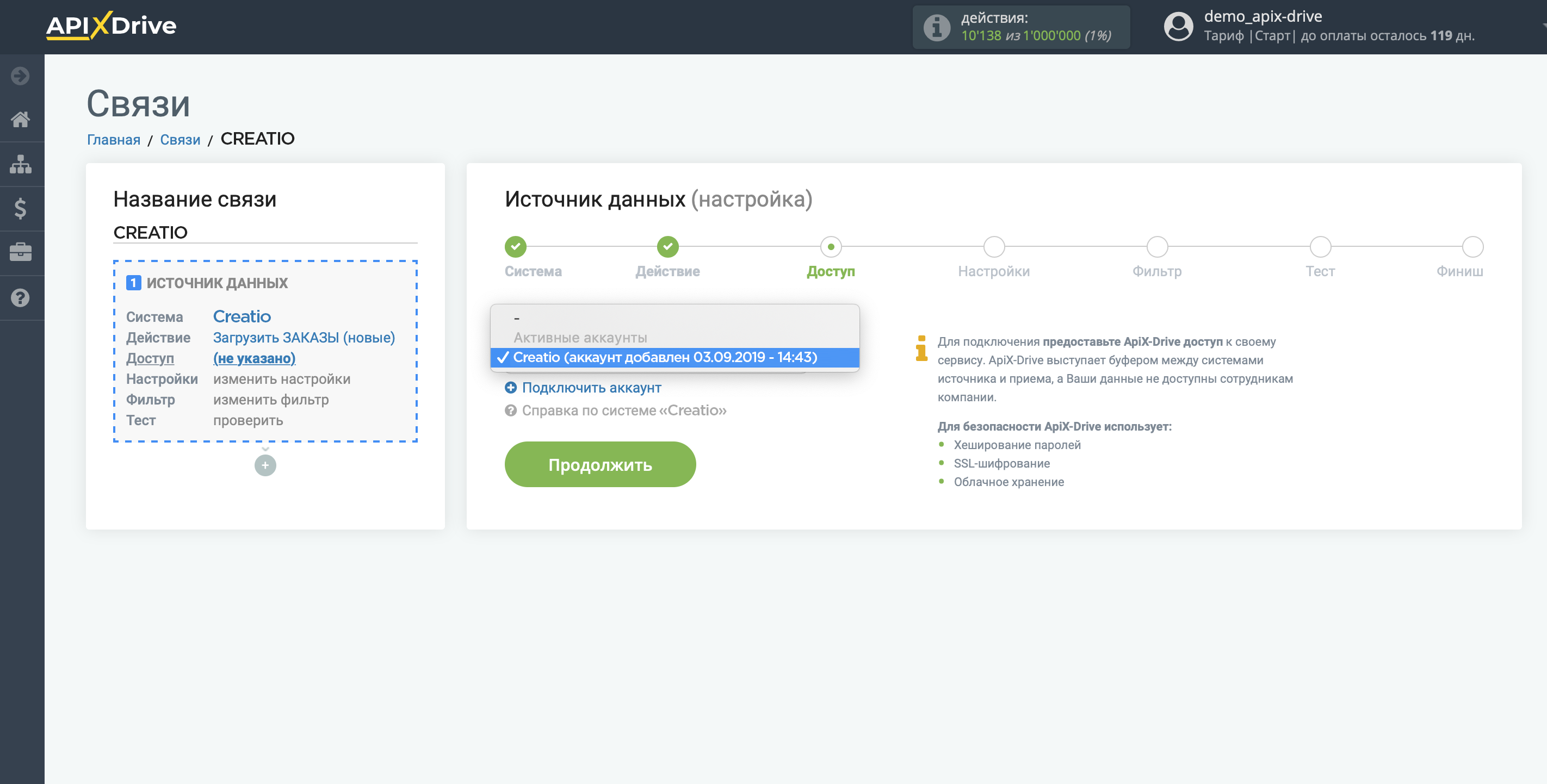Choose the Creatio account option in dropdown
This screenshot has height=784, width=1547.
[x=675, y=358]
